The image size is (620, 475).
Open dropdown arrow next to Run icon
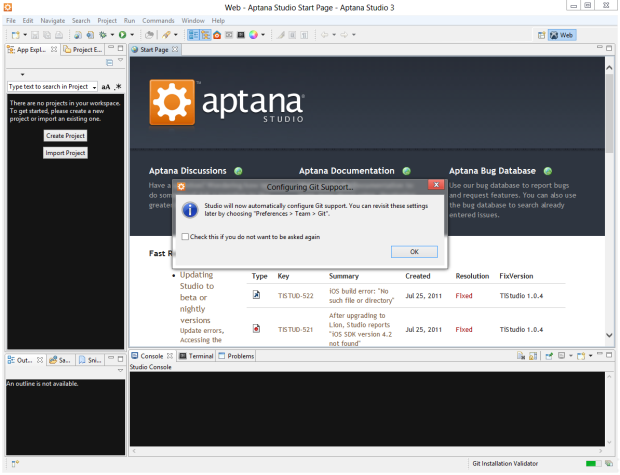click(x=132, y=35)
